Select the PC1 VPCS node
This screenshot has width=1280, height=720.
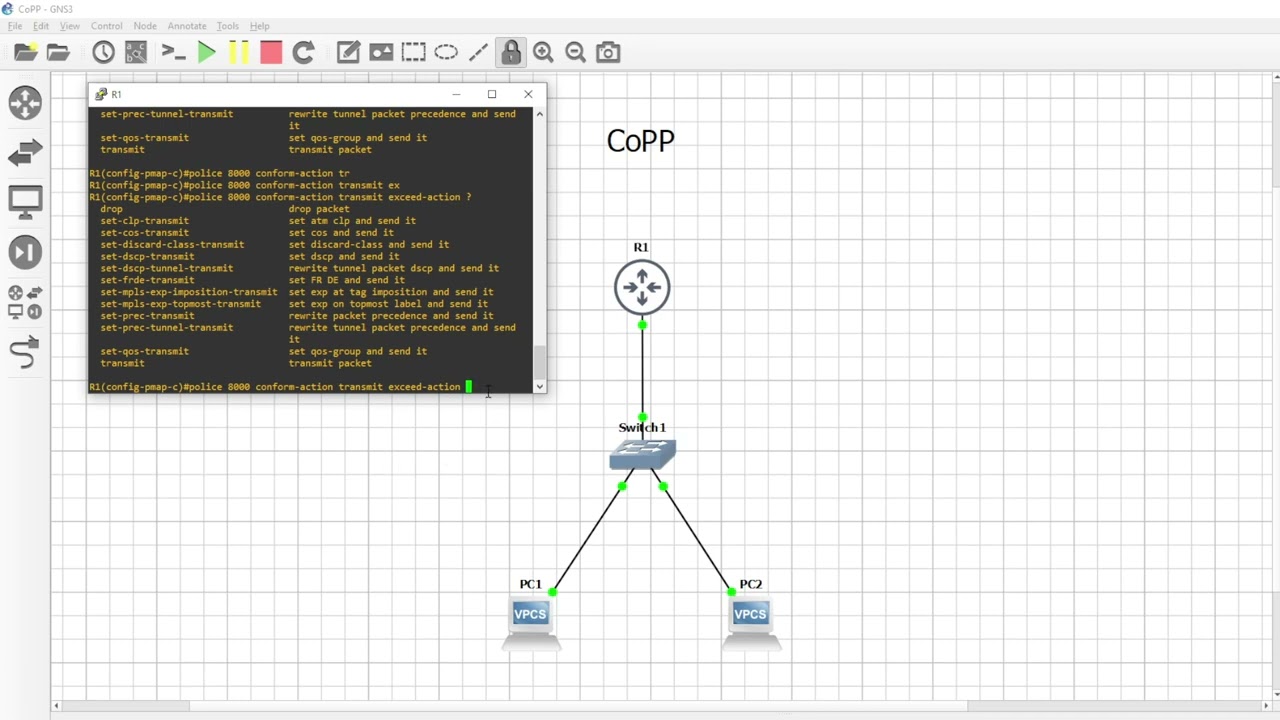[x=530, y=622]
